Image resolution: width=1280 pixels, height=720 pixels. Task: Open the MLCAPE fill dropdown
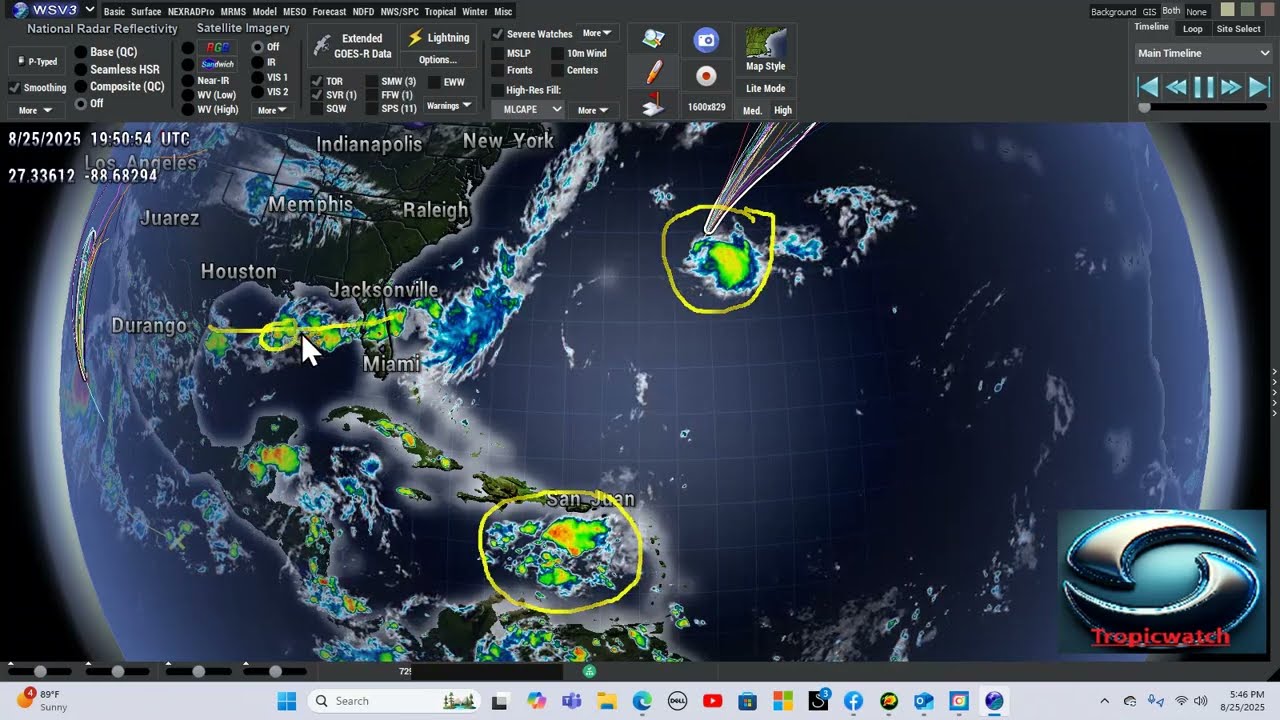pos(530,109)
